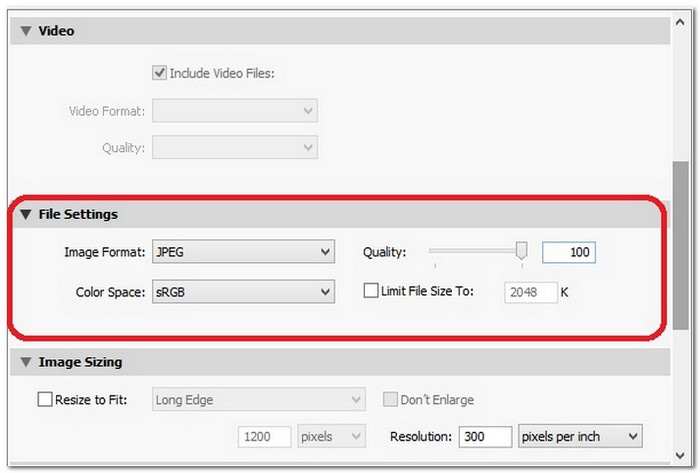The image size is (700, 473).
Task: Open the video Quality dropdown
Action: coord(234,148)
